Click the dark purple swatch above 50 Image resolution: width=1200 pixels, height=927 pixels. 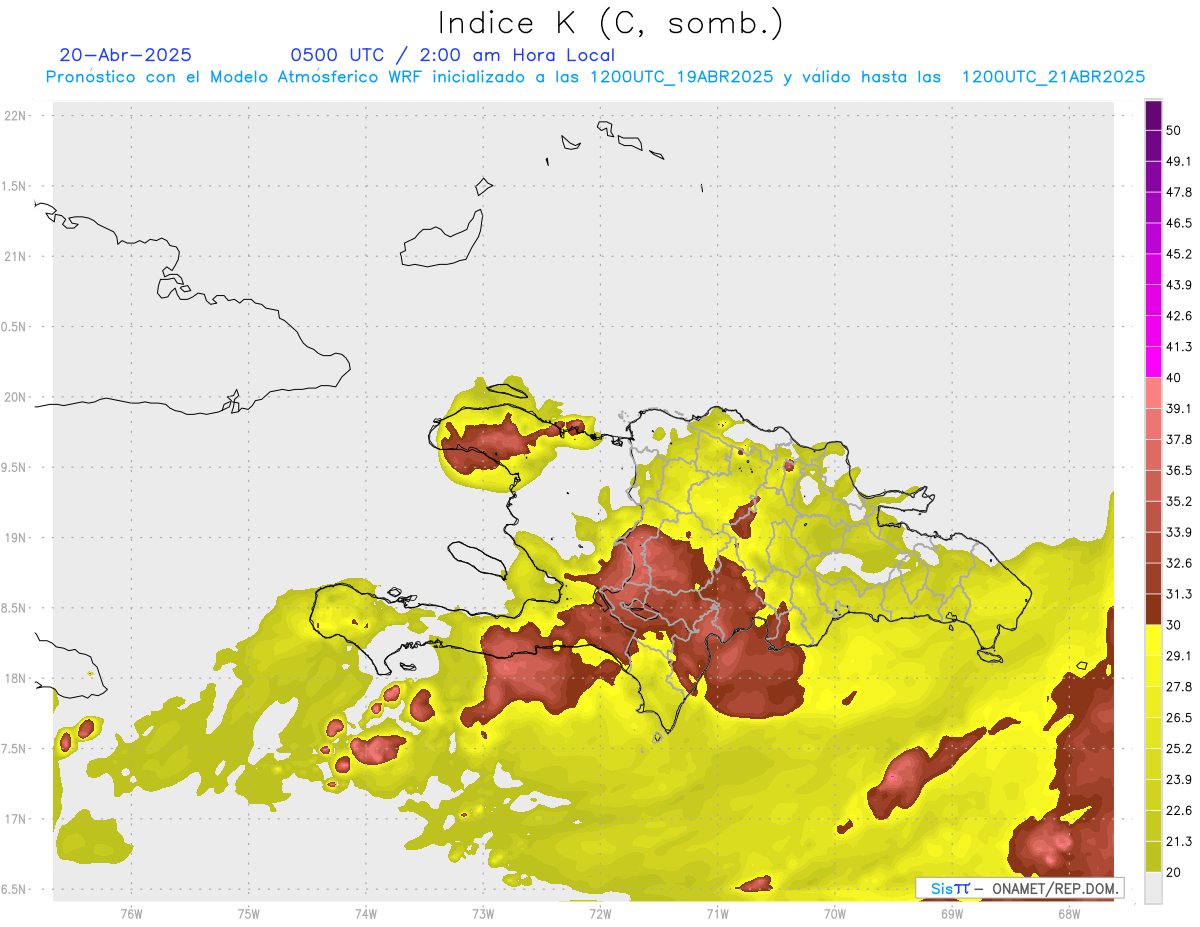[x=1153, y=115]
